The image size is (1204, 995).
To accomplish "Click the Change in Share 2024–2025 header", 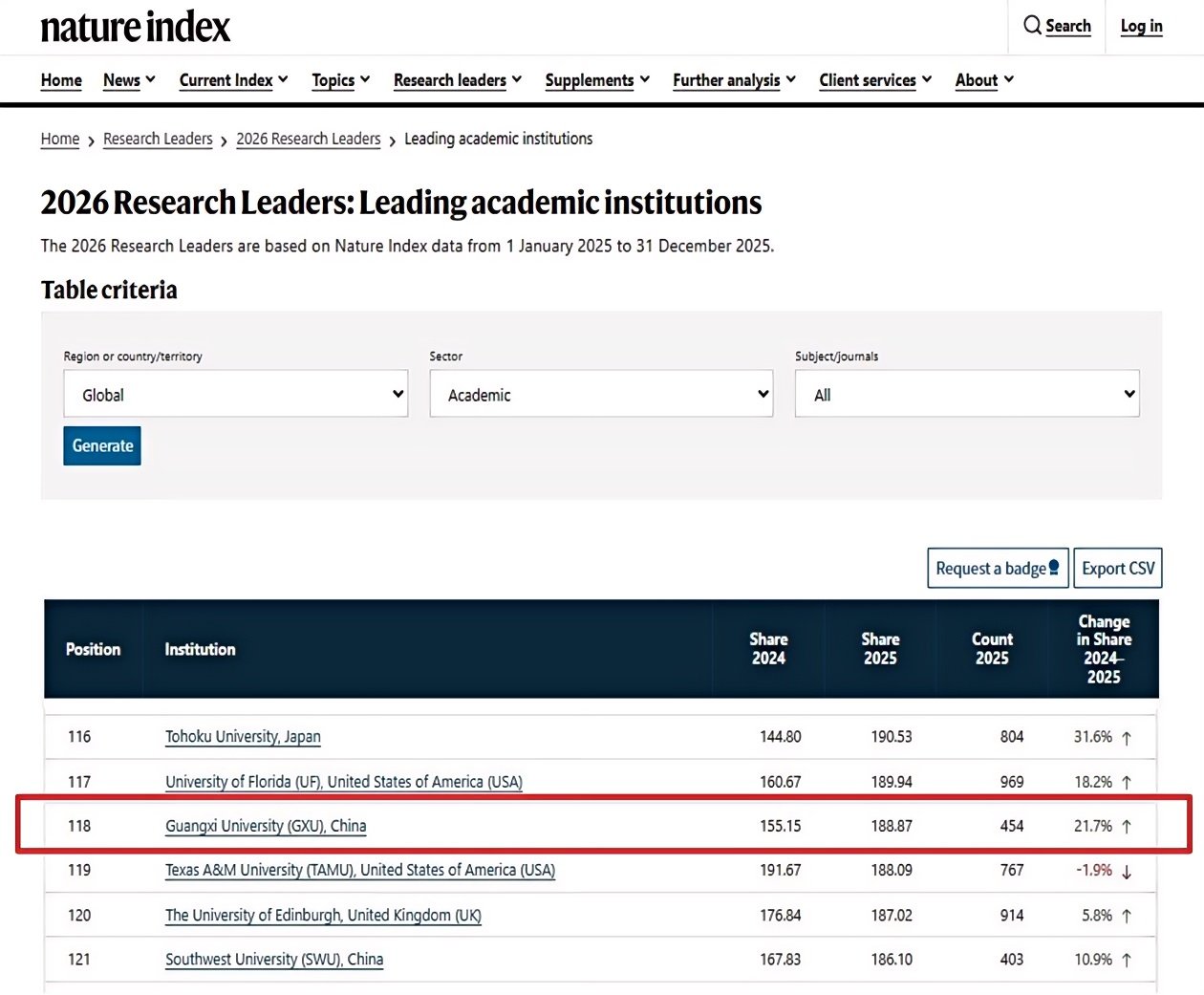I will pyautogui.click(x=1104, y=649).
